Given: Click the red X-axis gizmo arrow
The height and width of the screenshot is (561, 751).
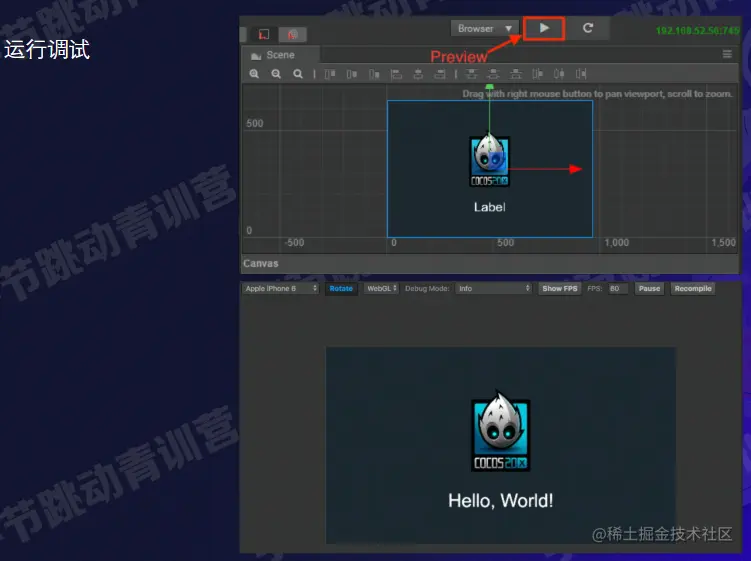Looking at the screenshot, I should coord(576,169).
